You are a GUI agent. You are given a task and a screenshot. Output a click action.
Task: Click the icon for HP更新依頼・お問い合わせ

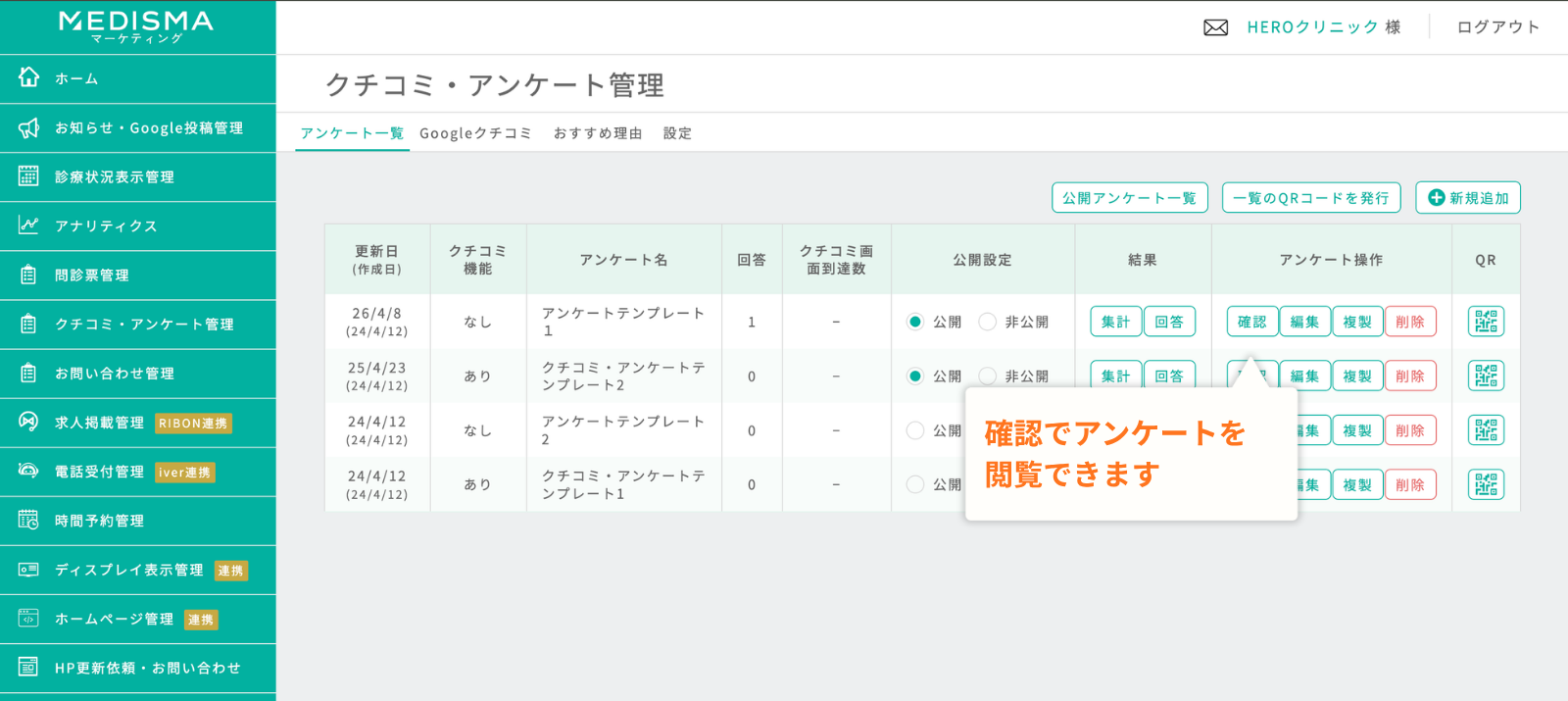pos(28,667)
